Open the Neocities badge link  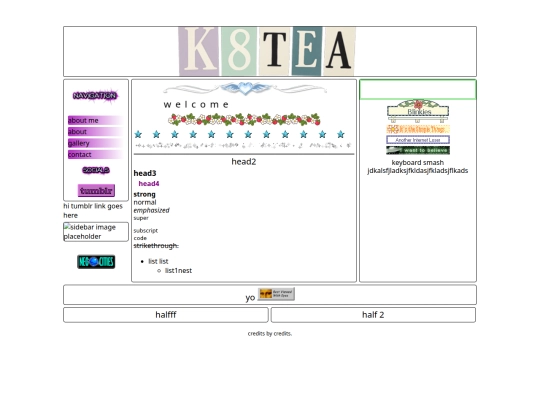click(x=96, y=262)
